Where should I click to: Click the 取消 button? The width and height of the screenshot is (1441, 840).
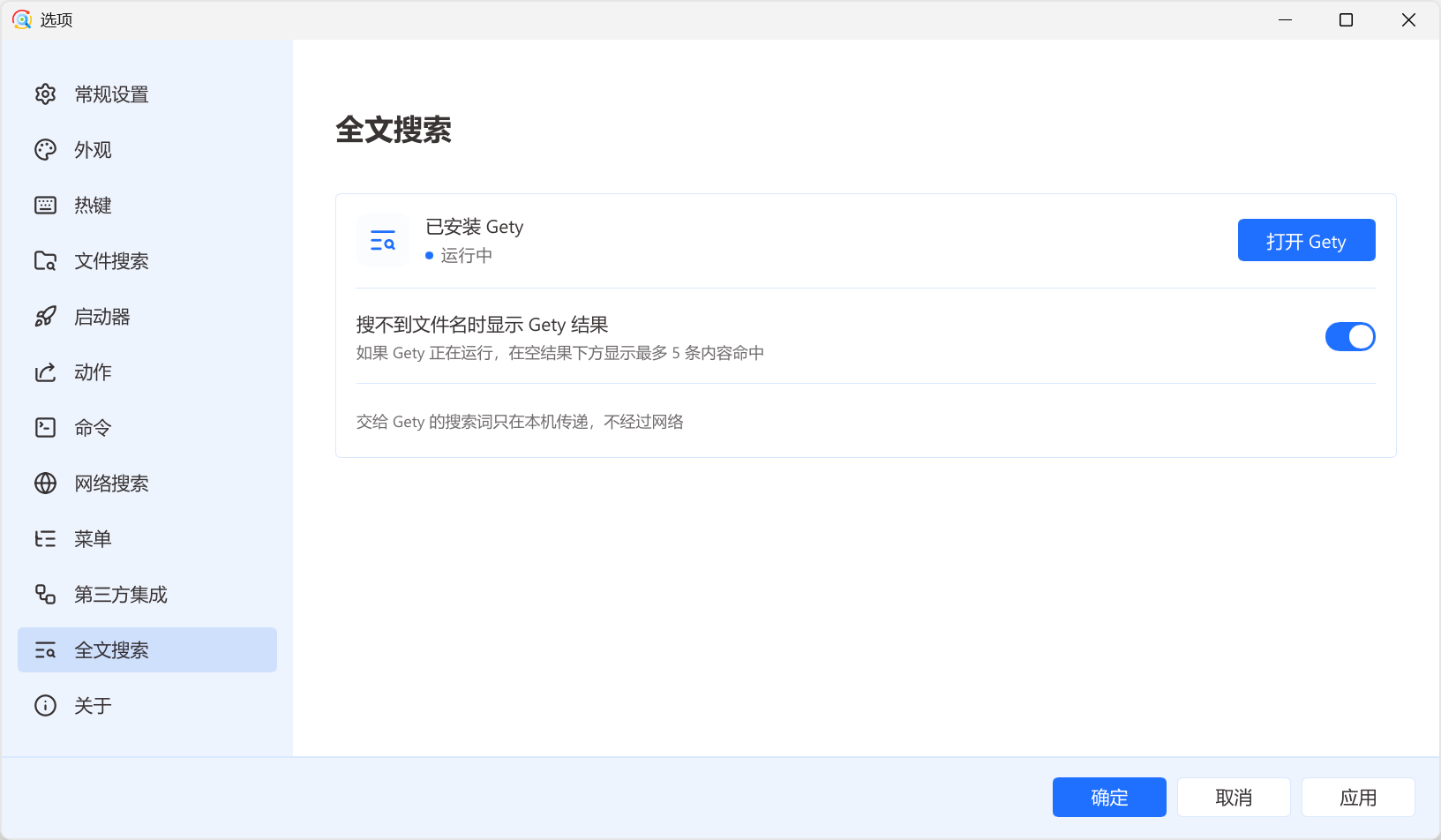click(x=1234, y=798)
